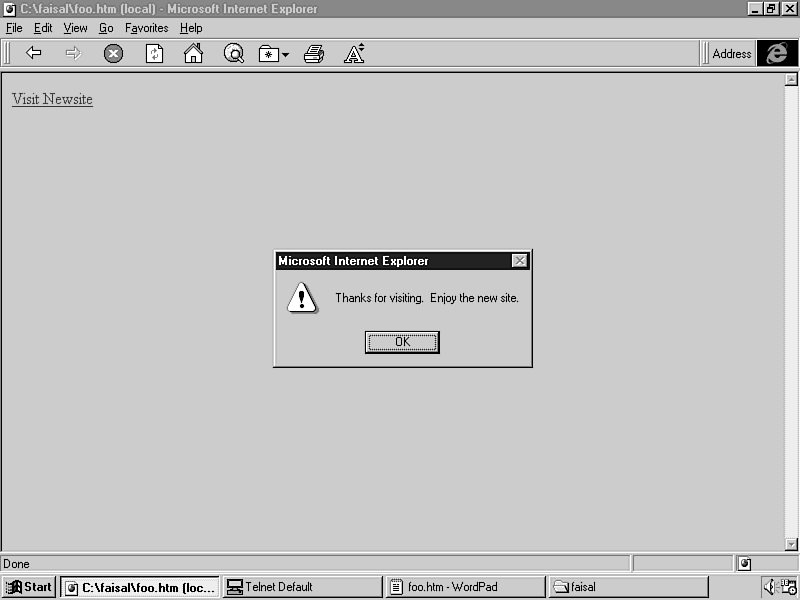
Task: Click the Internet Explorer logo icon
Action: coord(777,53)
